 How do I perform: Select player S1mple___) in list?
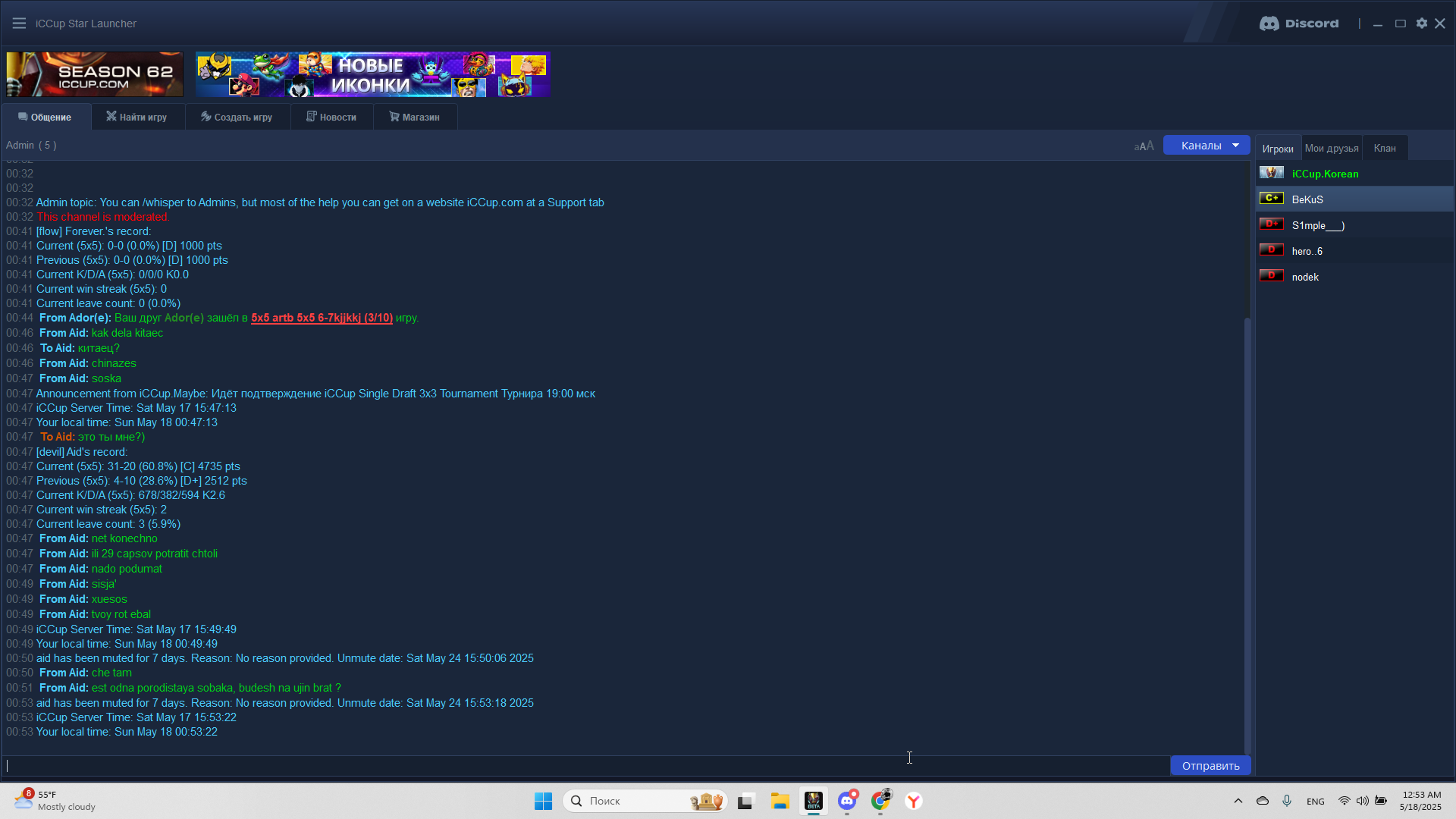[x=1354, y=225]
